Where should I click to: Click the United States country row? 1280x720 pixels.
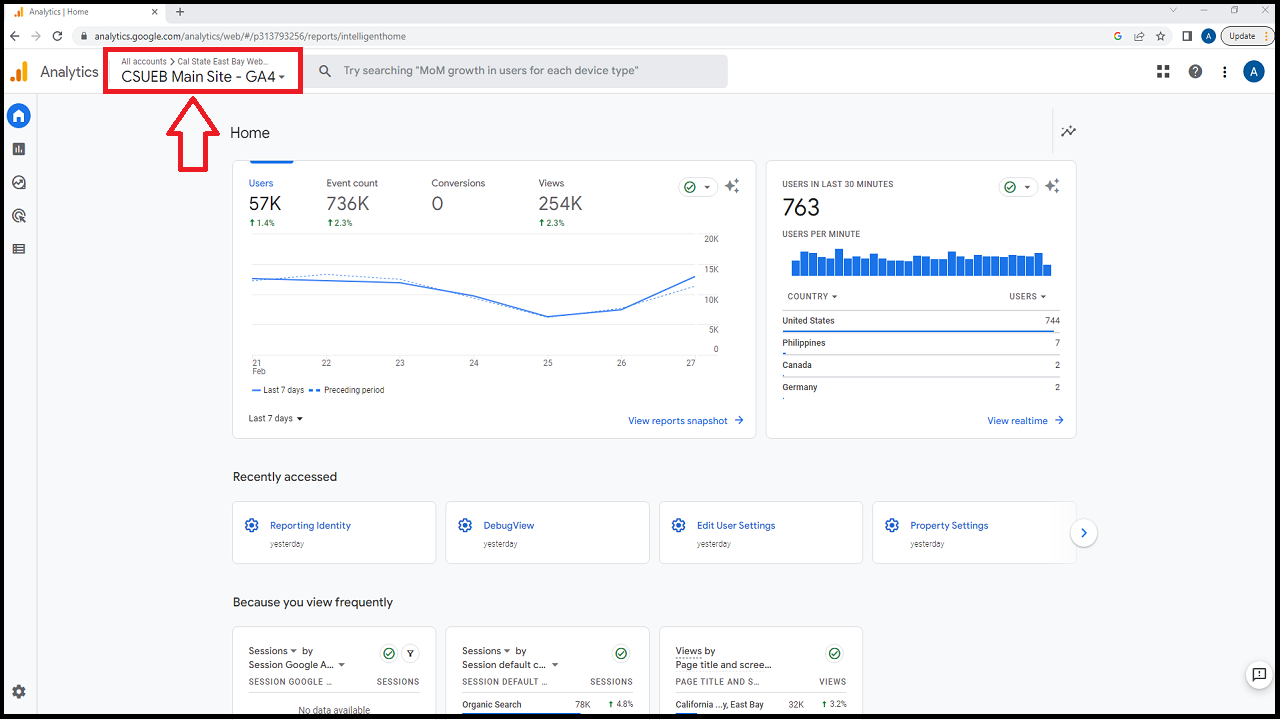(921, 321)
